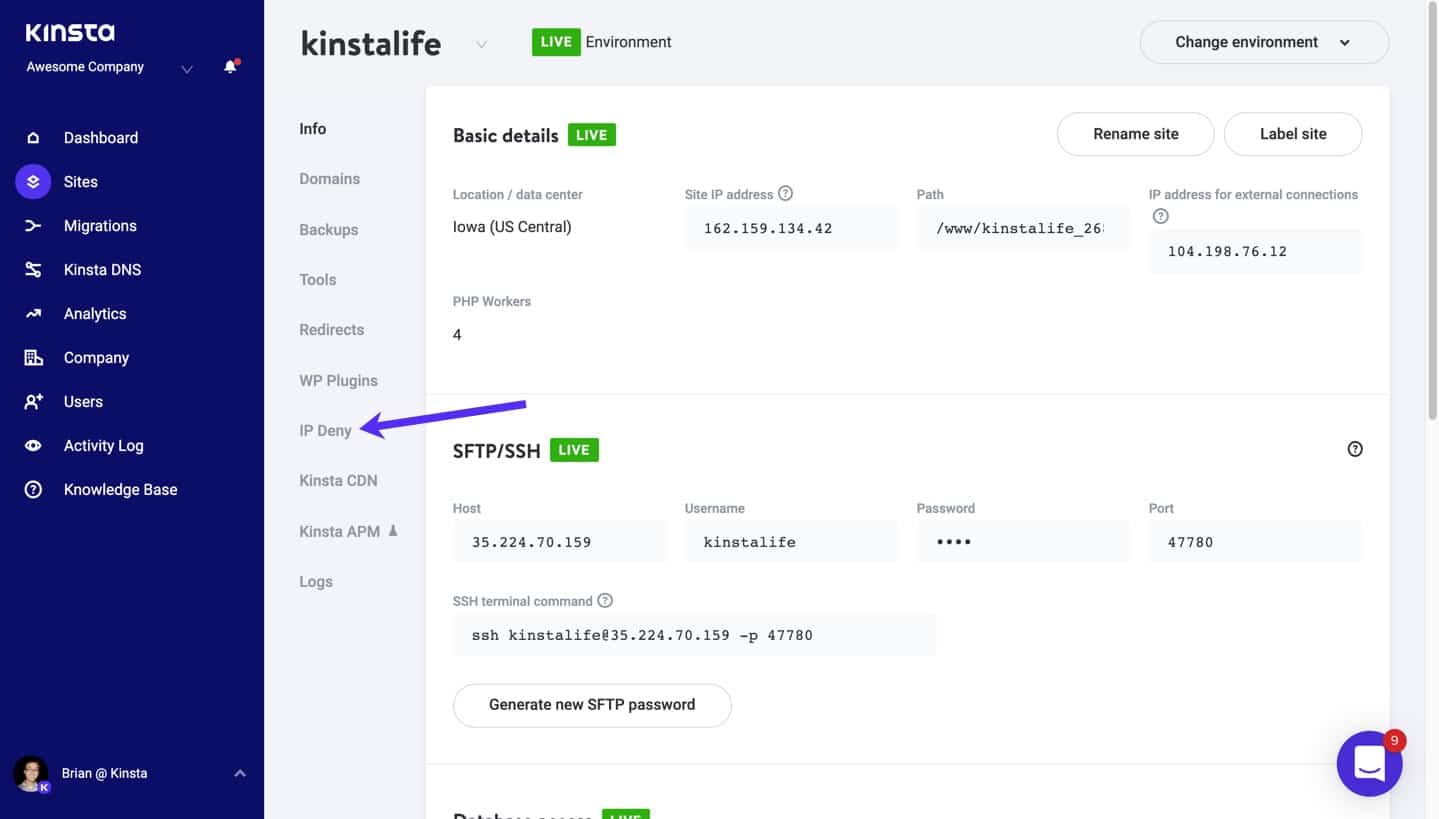Click the Rename site button
This screenshot has height=819, width=1439.
(1134, 133)
